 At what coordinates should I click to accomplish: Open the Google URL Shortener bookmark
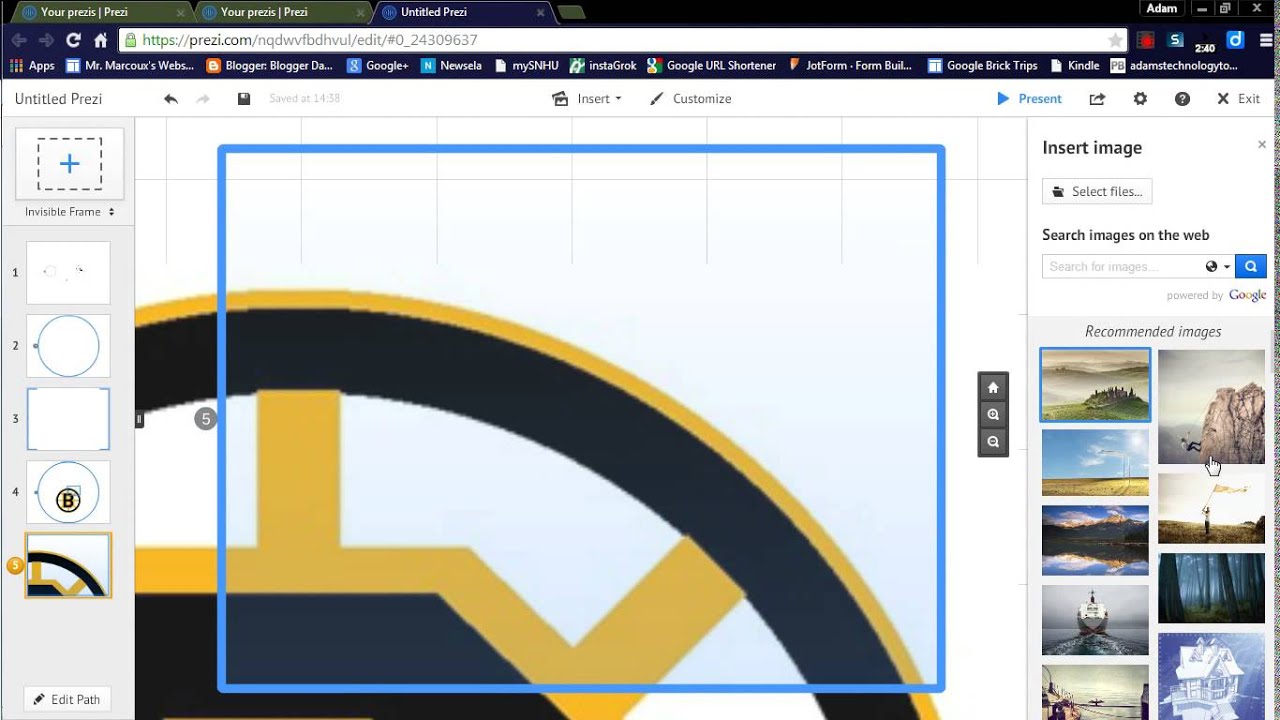[x=711, y=66]
